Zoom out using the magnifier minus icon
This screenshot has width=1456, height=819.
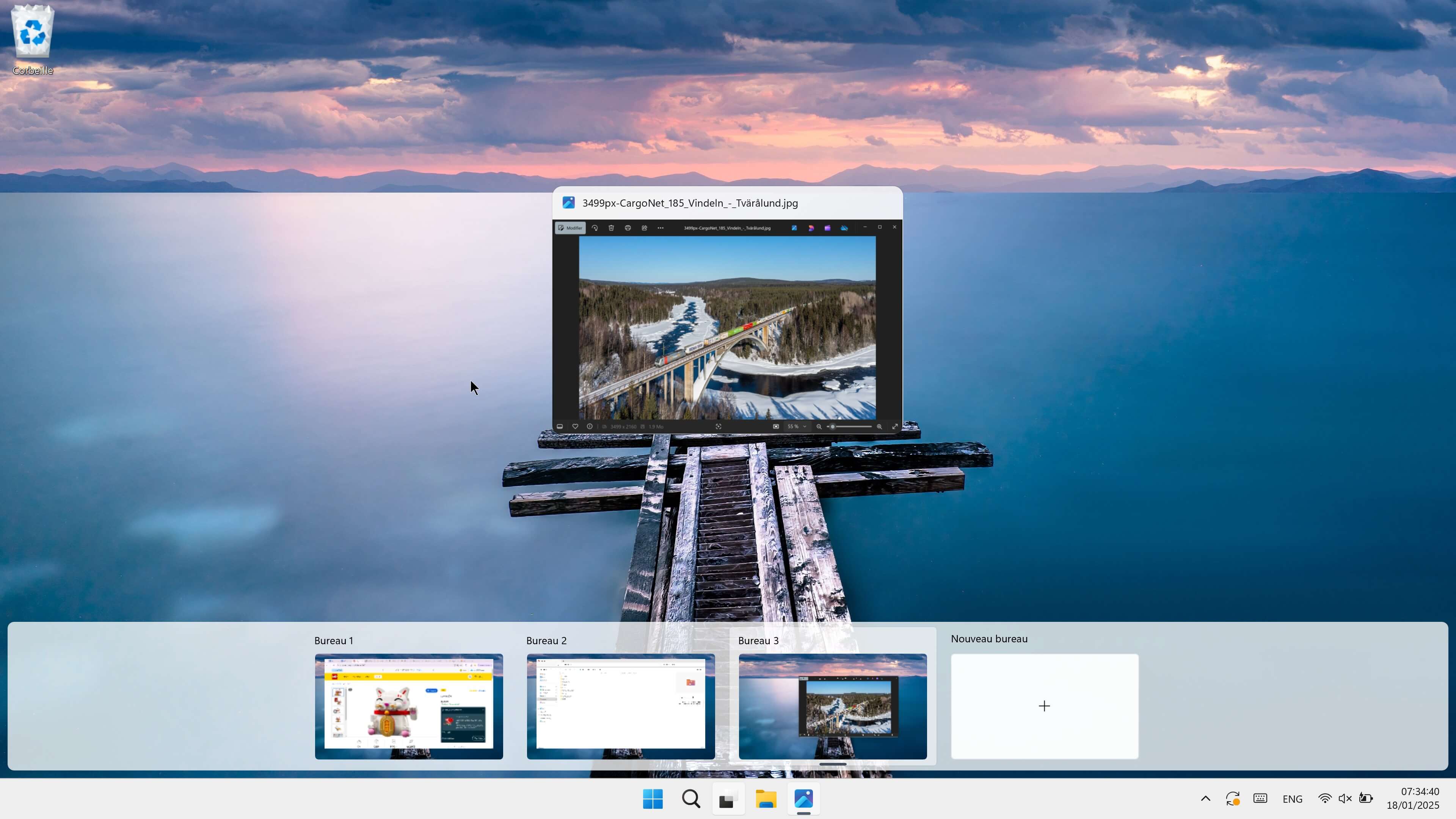pyautogui.click(x=819, y=426)
